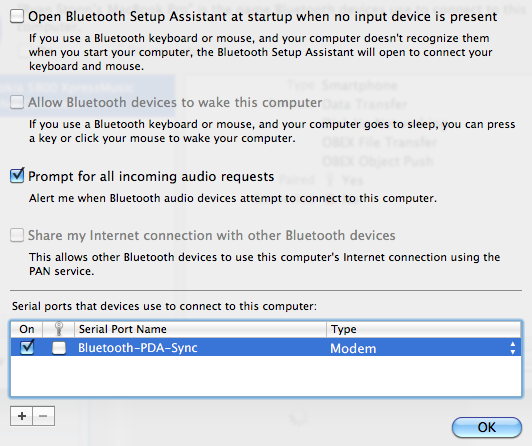Turn off the Bluetooth-PDA-Sync serial port
This screenshot has height=446, width=532.
[27, 347]
